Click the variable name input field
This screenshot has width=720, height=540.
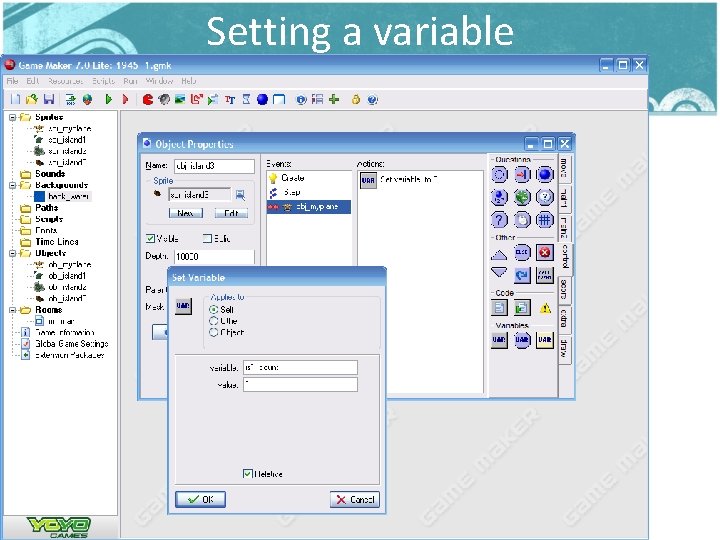pyautogui.click(x=300, y=367)
